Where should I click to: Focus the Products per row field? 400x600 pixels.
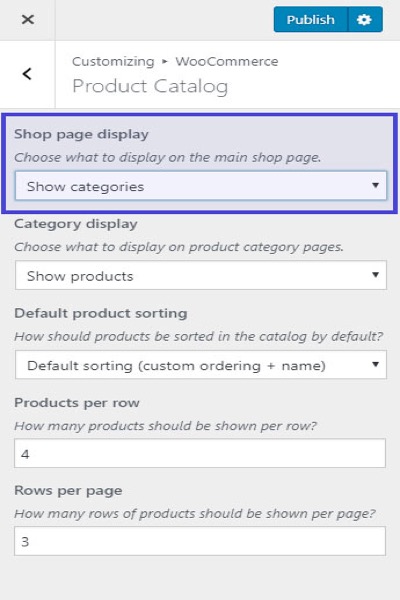click(x=200, y=453)
